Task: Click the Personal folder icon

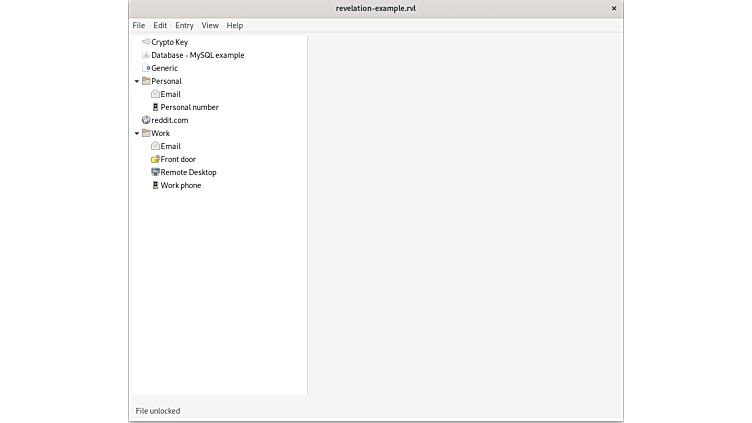Action: coord(146,81)
